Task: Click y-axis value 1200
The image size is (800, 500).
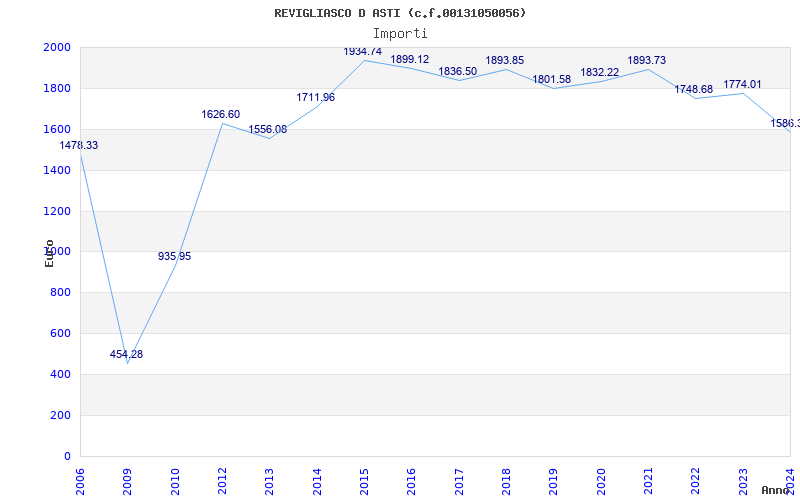Action: (x=57, y=211)
